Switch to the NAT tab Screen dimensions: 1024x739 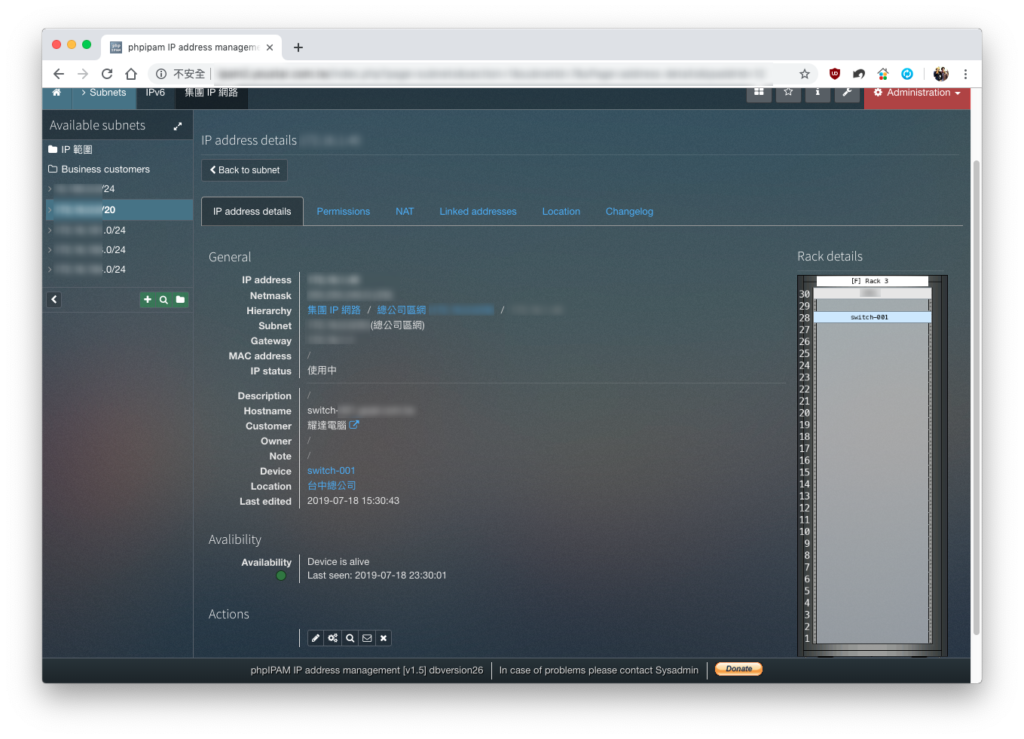pyautogui.click(x=404, y=212)
